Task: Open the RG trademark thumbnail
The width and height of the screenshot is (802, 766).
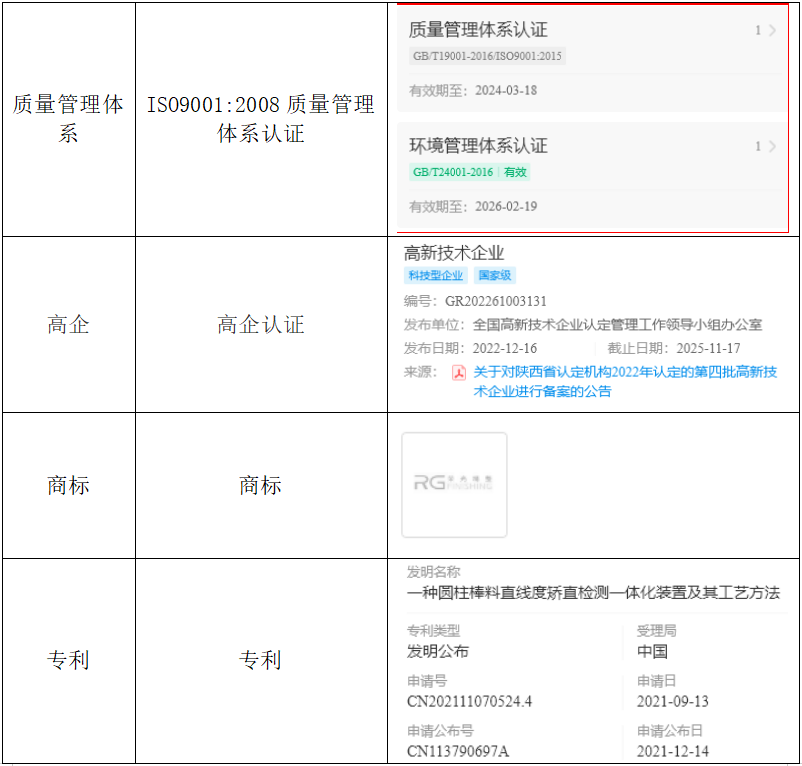Action: pos(454,485)
